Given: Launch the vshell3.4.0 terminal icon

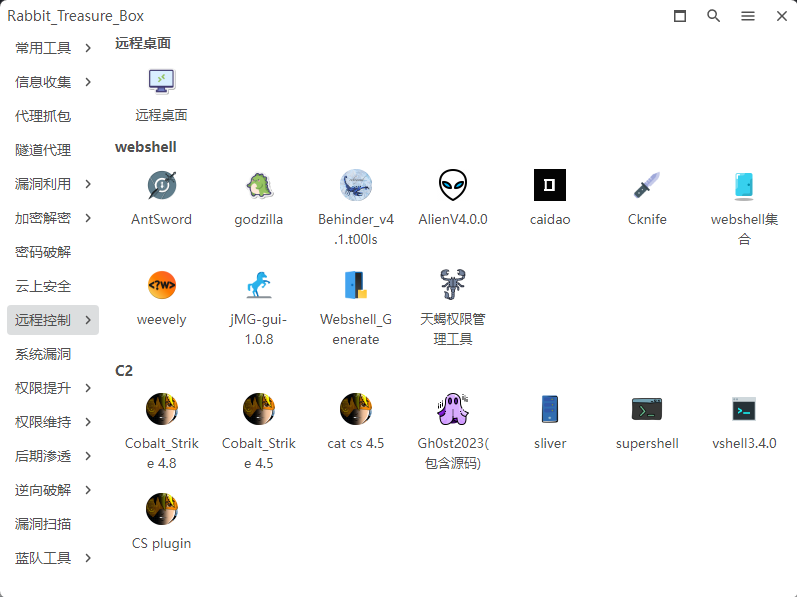Looking at the screenshot, I should pos(744,409).
